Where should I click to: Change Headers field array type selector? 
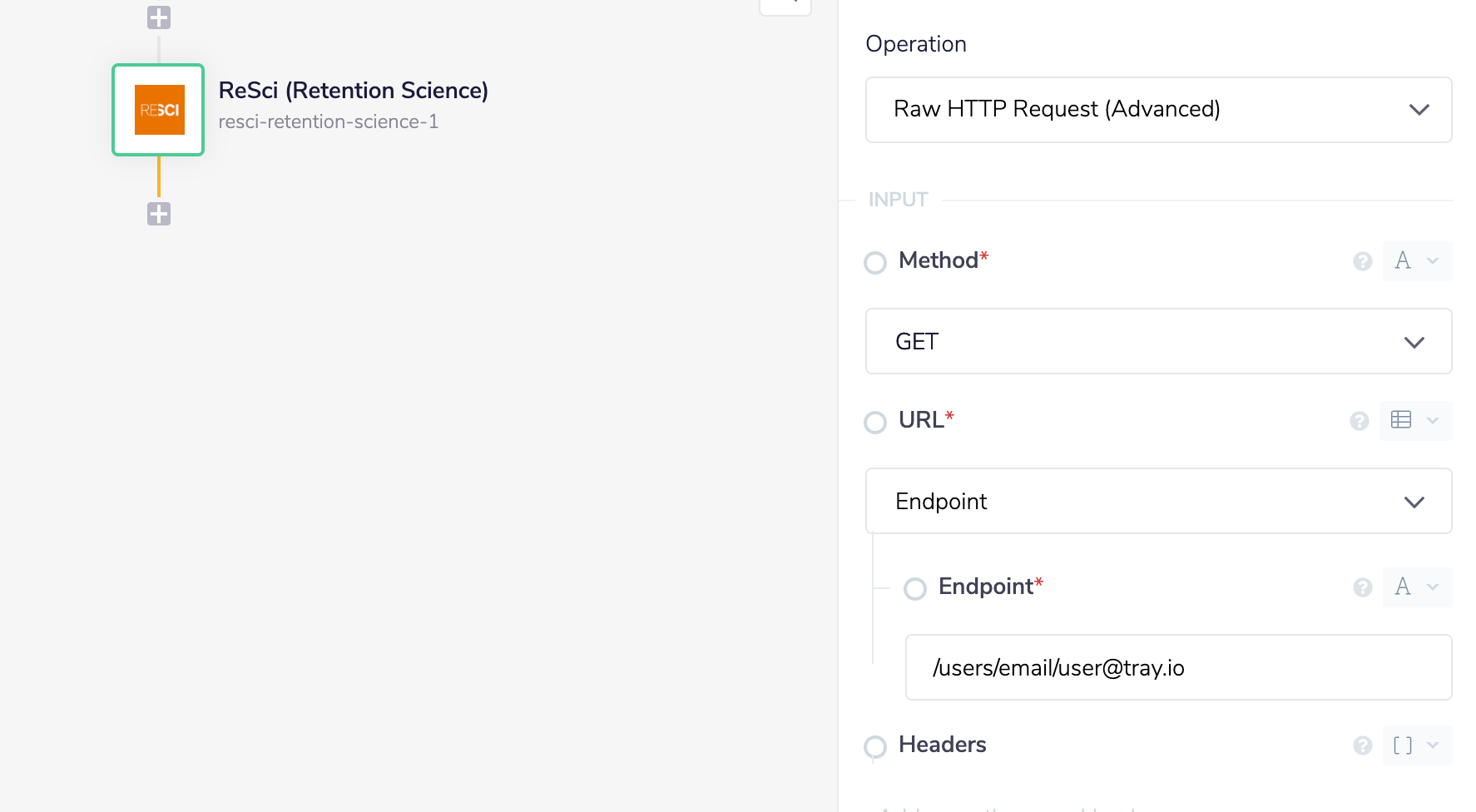point(1417,745)
